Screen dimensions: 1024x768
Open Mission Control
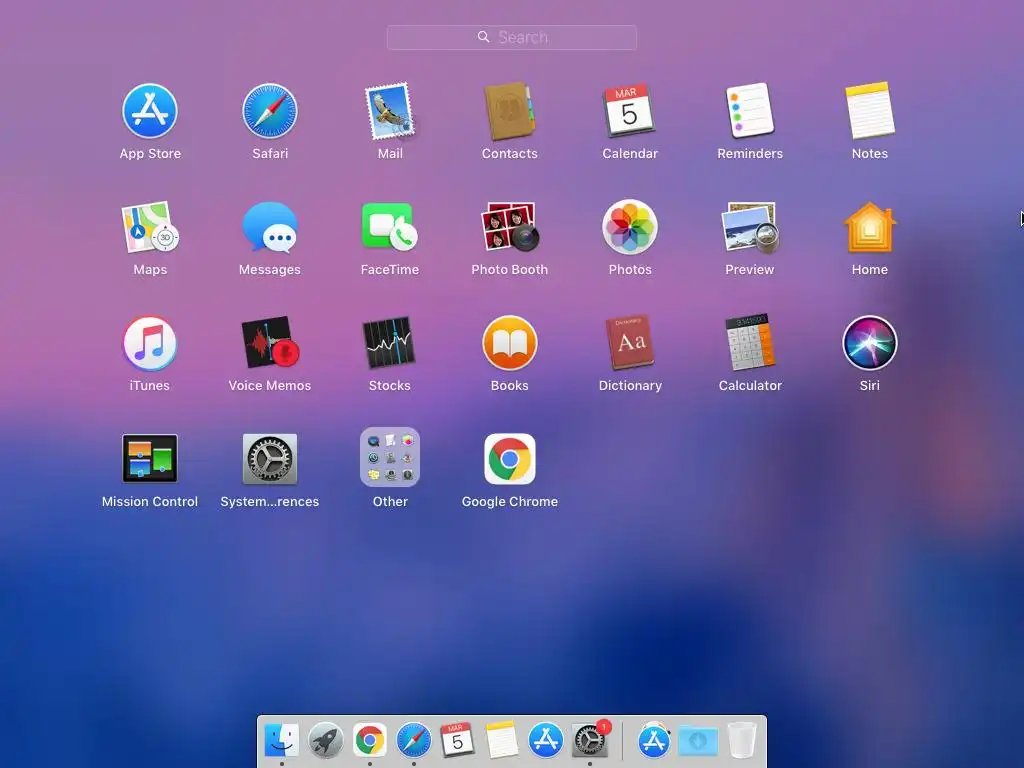tap(150, 458)
